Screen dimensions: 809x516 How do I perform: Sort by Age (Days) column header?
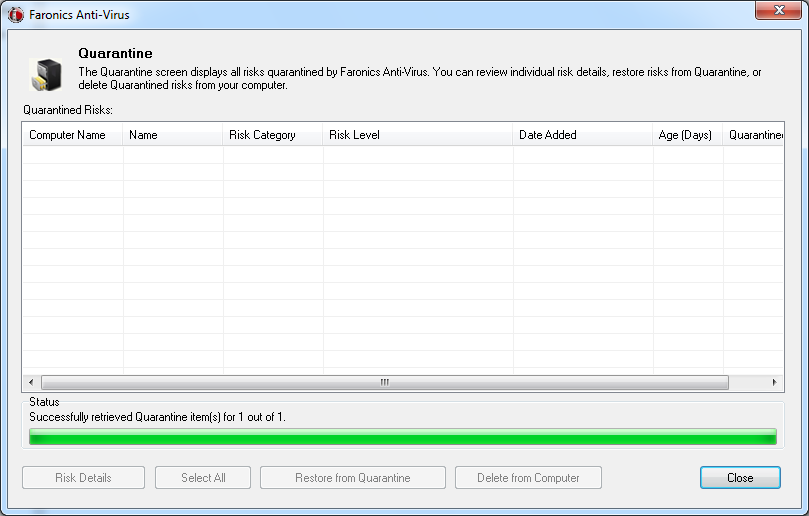pos(687,135)
